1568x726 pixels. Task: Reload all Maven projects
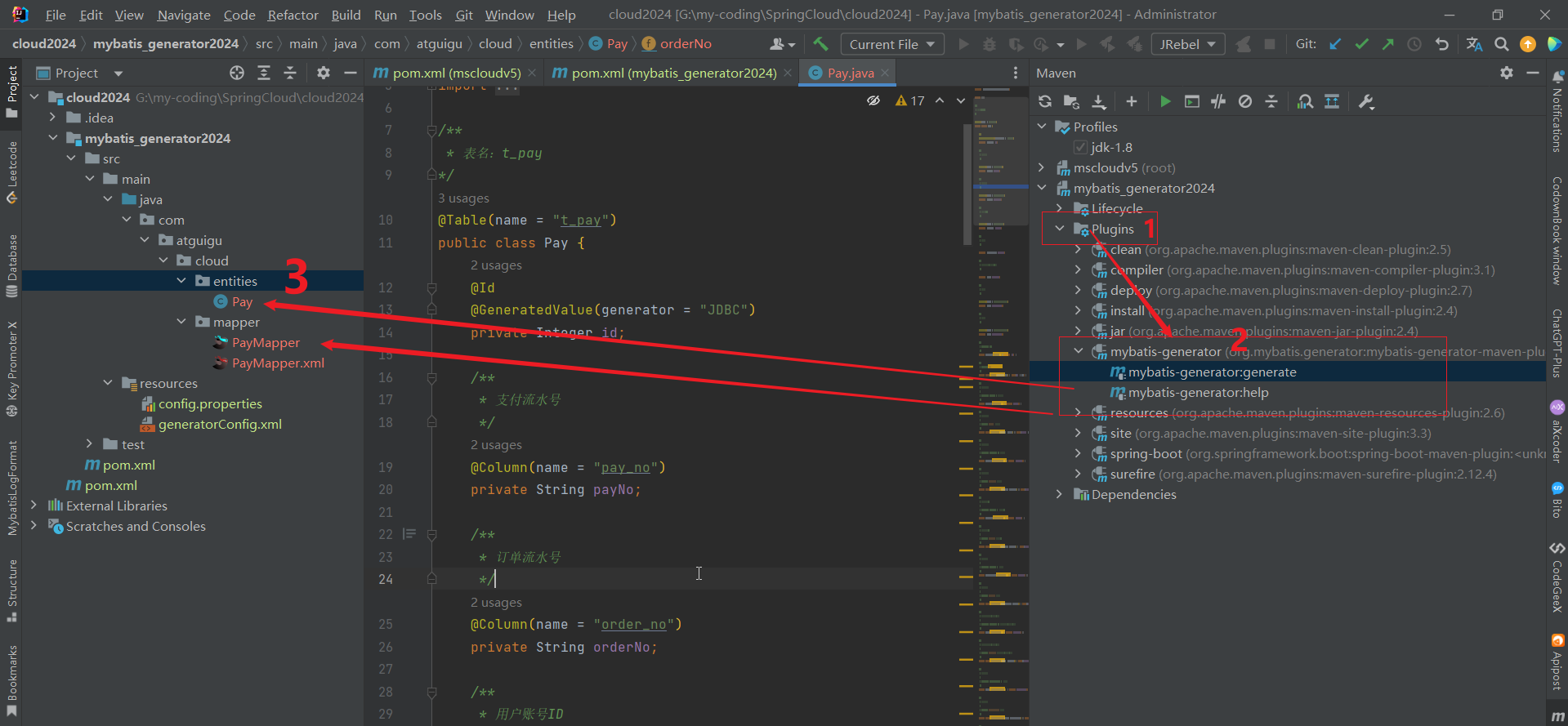pos(1044,101)
